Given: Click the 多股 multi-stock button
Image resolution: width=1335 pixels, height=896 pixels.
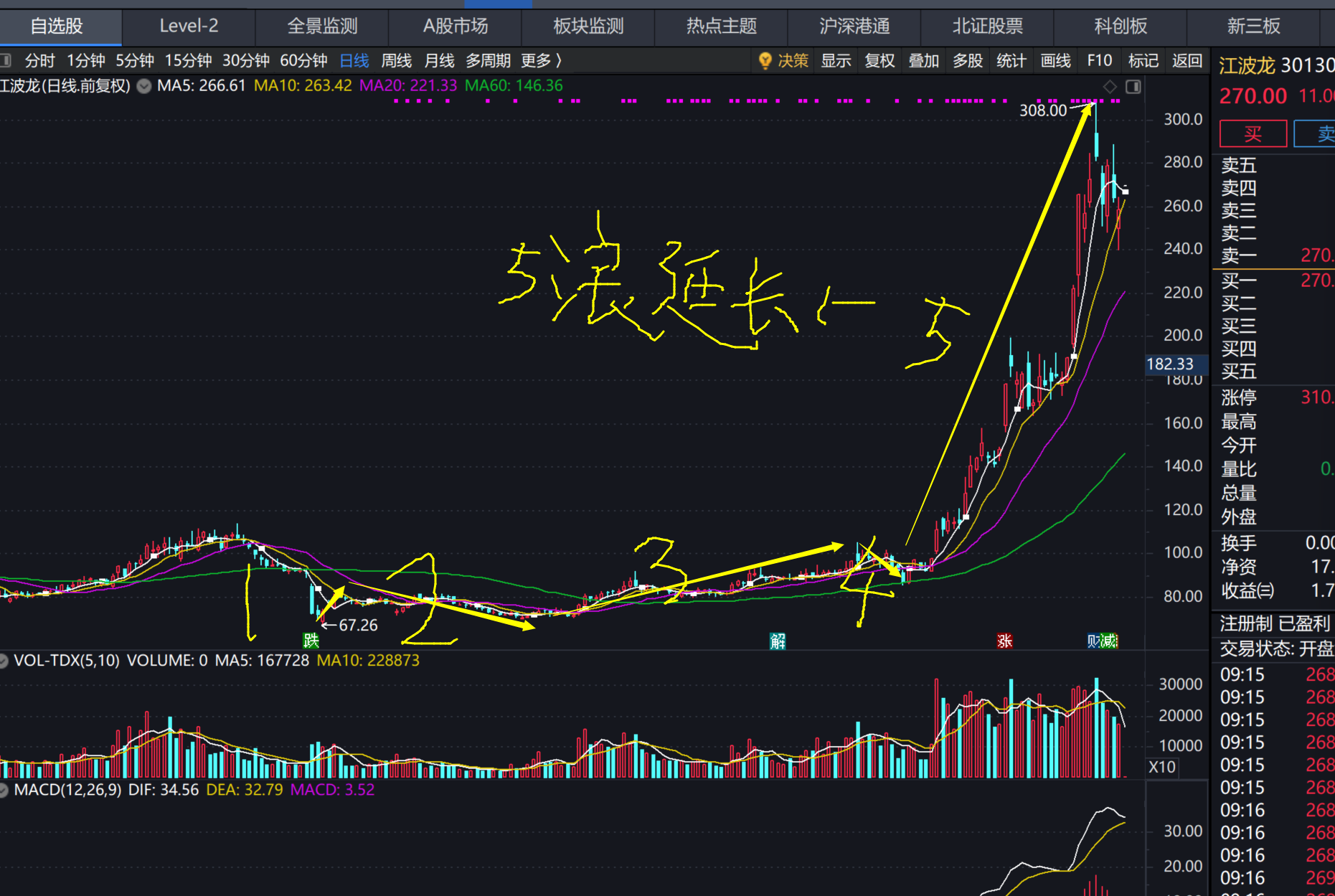Looking at the screenshot, I should pyautogui.click(x=968, y=61).
